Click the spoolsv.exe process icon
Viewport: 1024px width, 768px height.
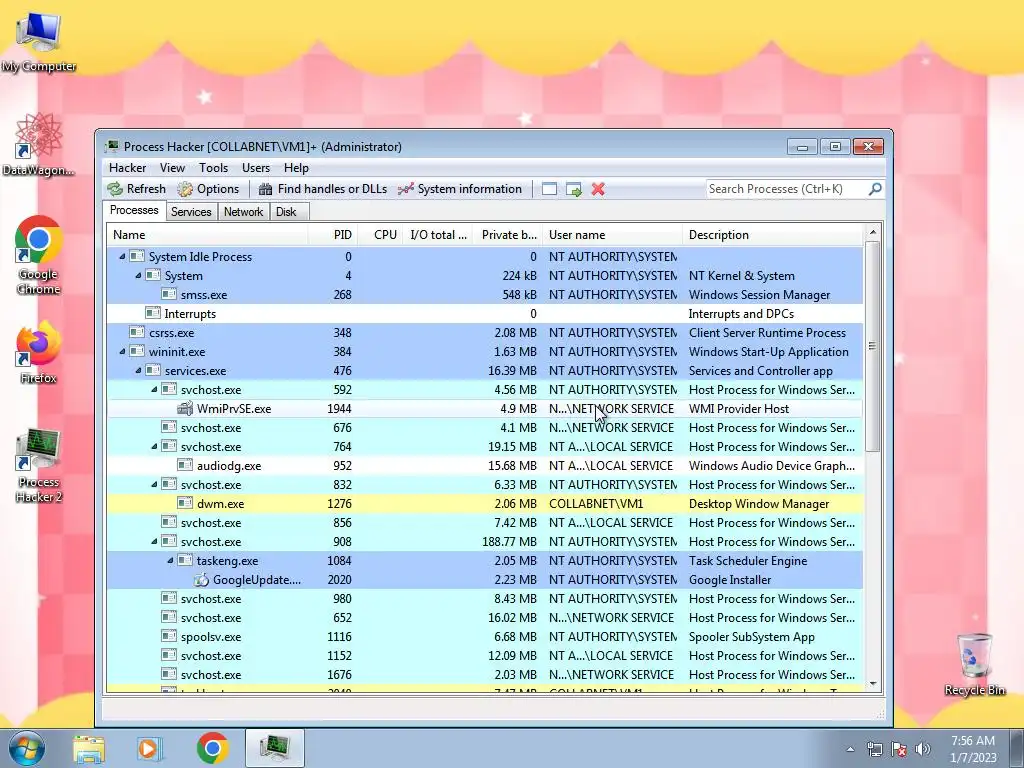(x=168, y=636)
